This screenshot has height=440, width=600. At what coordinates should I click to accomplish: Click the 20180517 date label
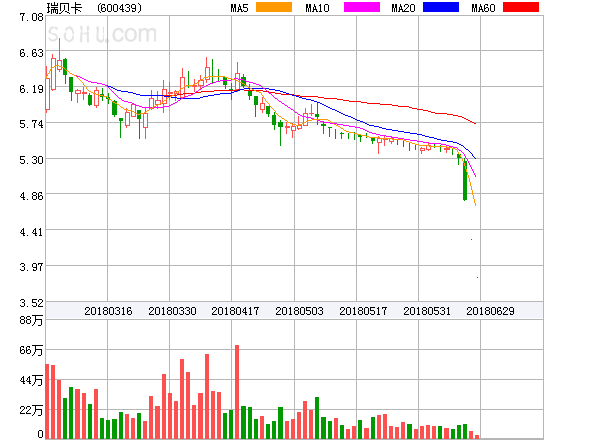click(x=363, y=311)
